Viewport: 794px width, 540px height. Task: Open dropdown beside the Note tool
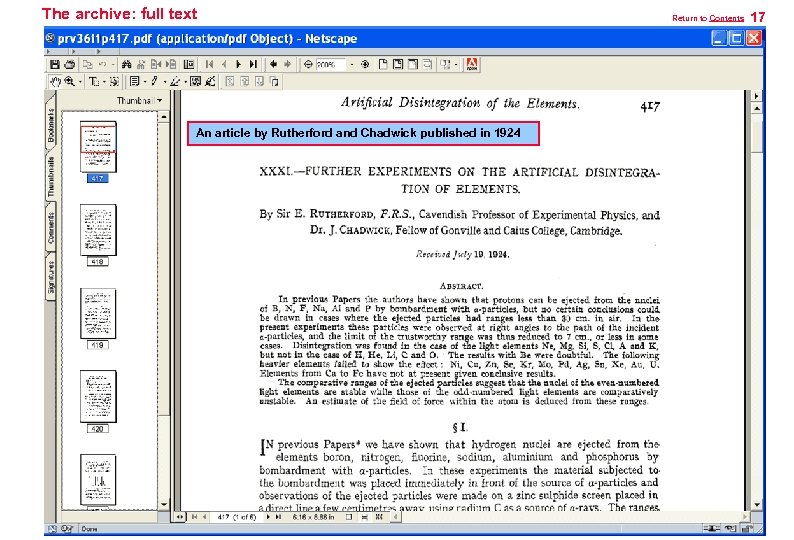145,82
